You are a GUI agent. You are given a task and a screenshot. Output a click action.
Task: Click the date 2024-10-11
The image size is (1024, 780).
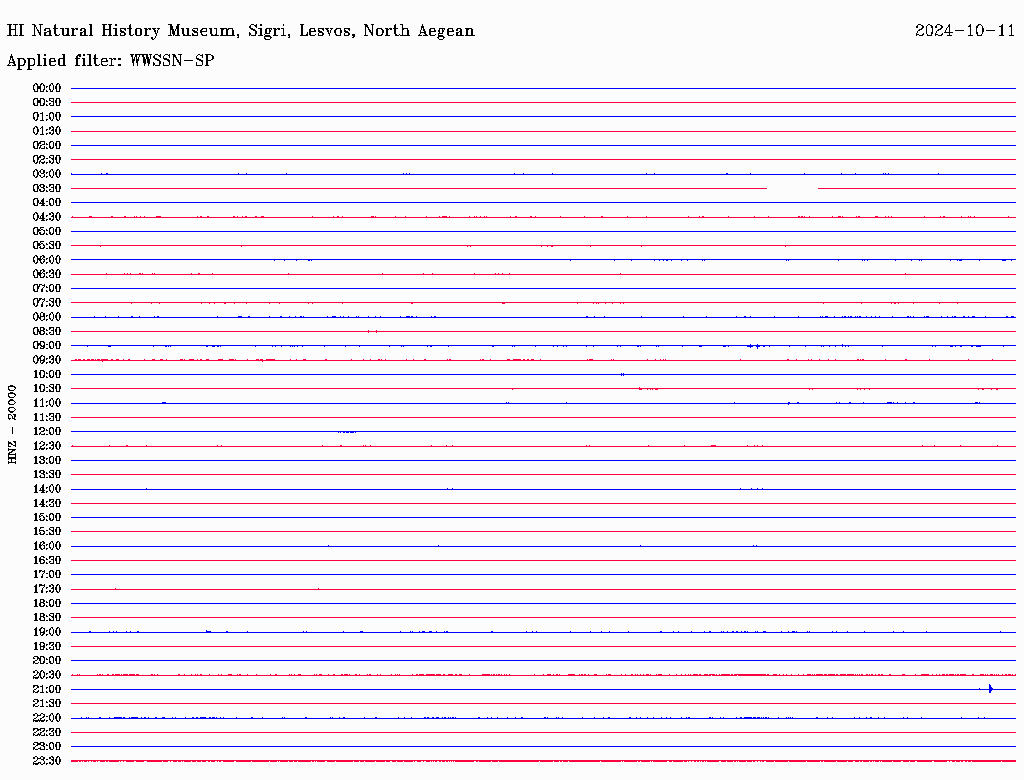pyautogui.click(x=965, y=31)
